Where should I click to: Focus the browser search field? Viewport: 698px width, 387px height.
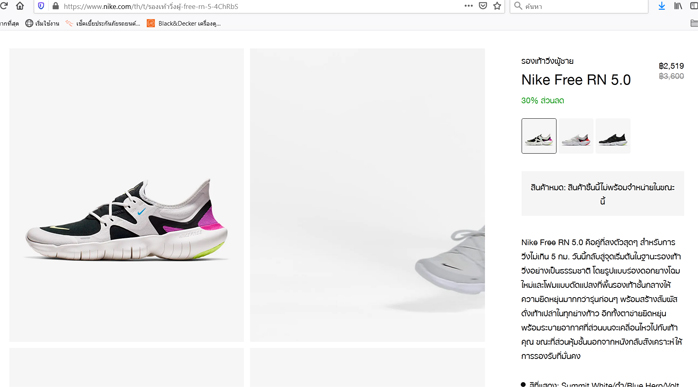(x=579, y=6)
